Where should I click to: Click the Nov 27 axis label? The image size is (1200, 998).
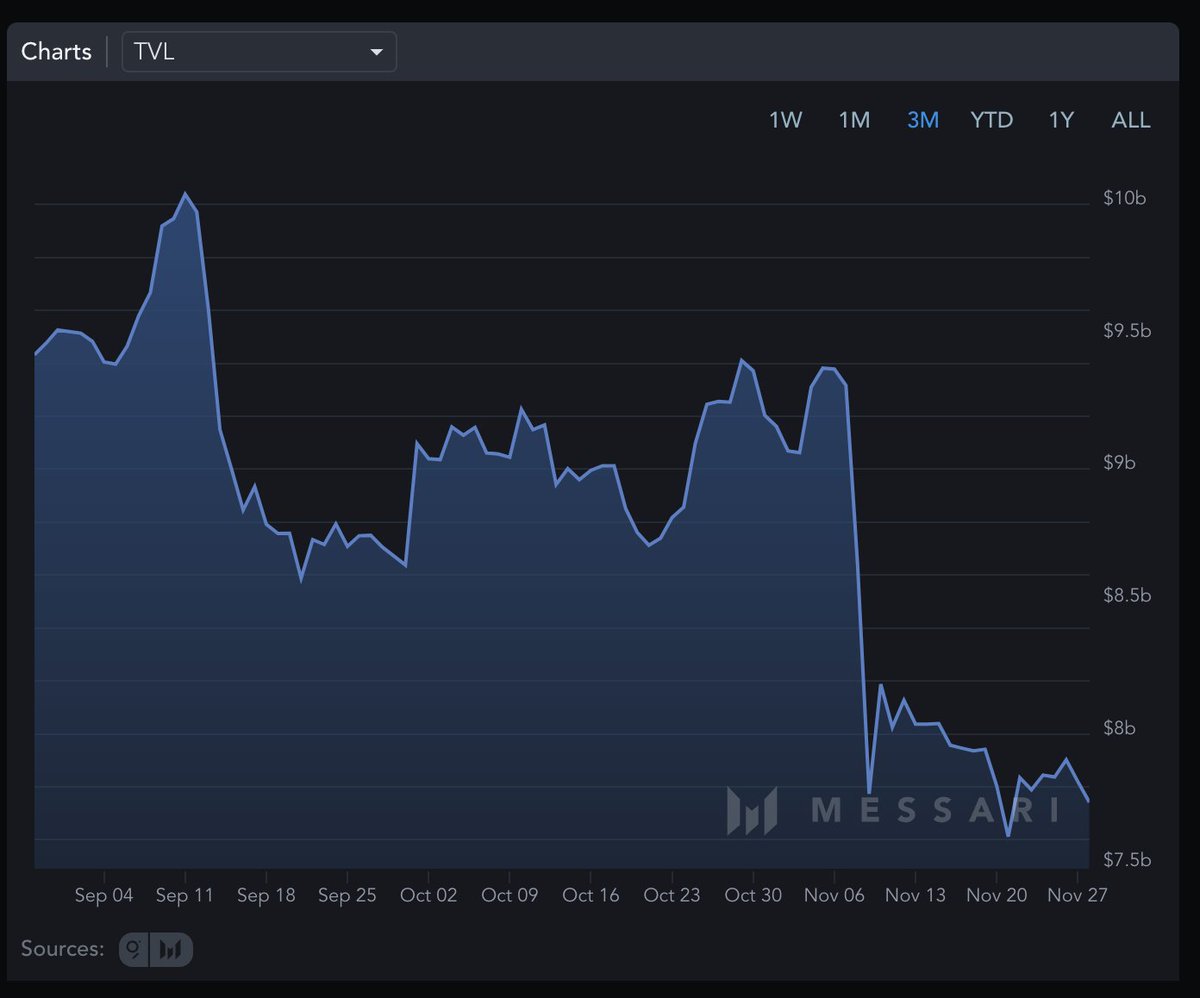pyautogui.click(x=1076, y=895)
